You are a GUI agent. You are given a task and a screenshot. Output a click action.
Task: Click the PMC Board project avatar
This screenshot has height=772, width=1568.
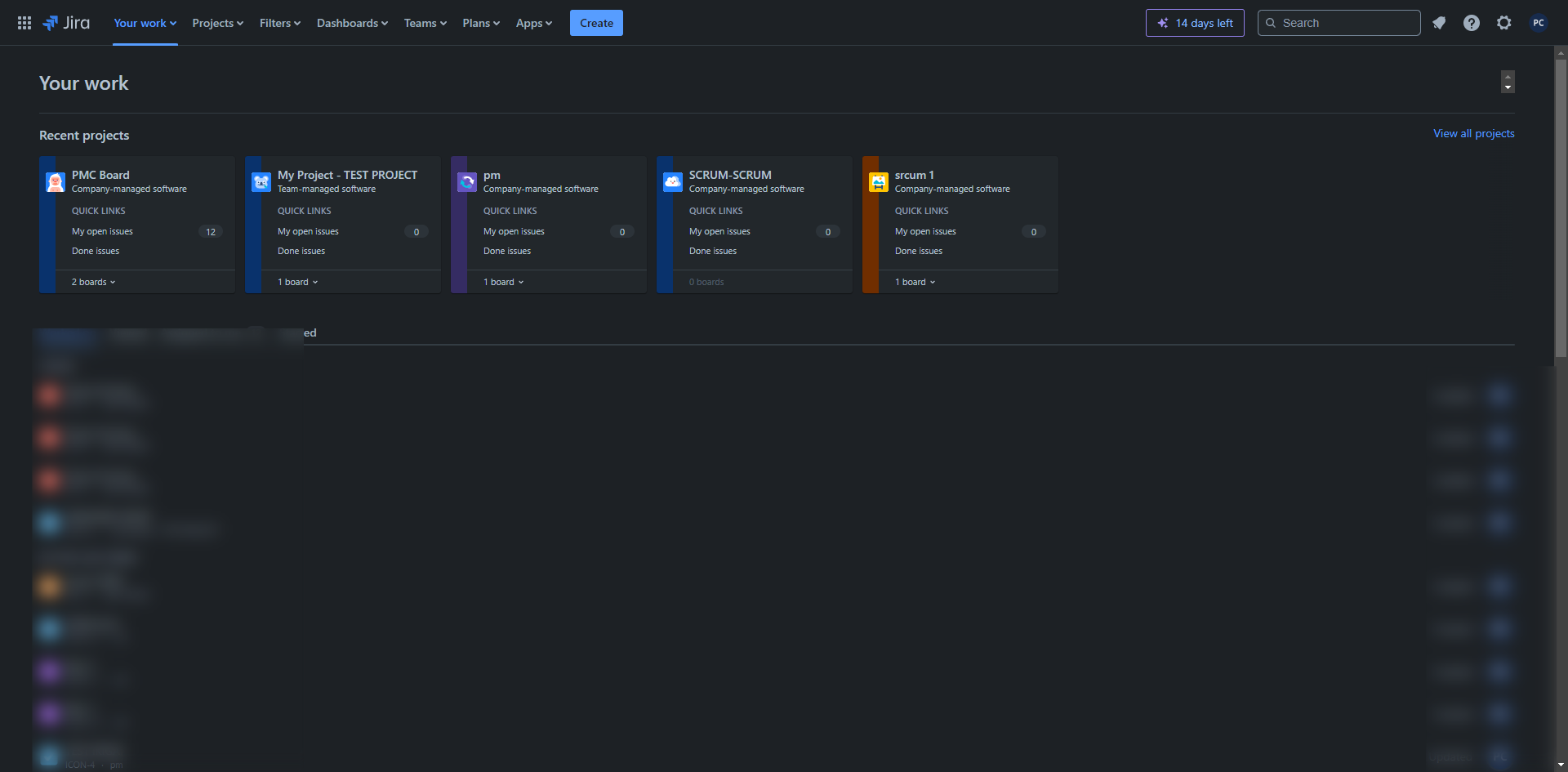click(56, 182)
